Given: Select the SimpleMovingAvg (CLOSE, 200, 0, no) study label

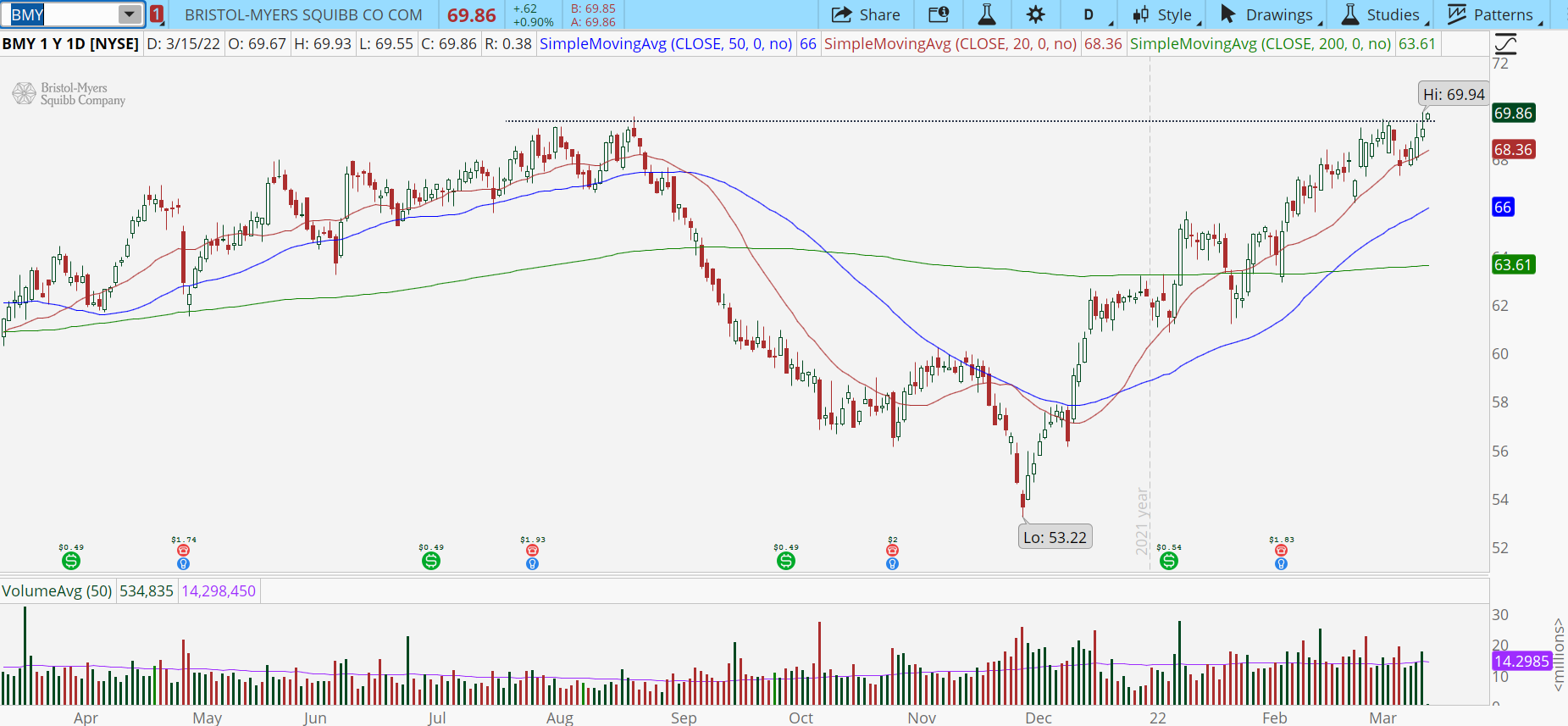Looking at the screenshot, I should coord(1260,43).
